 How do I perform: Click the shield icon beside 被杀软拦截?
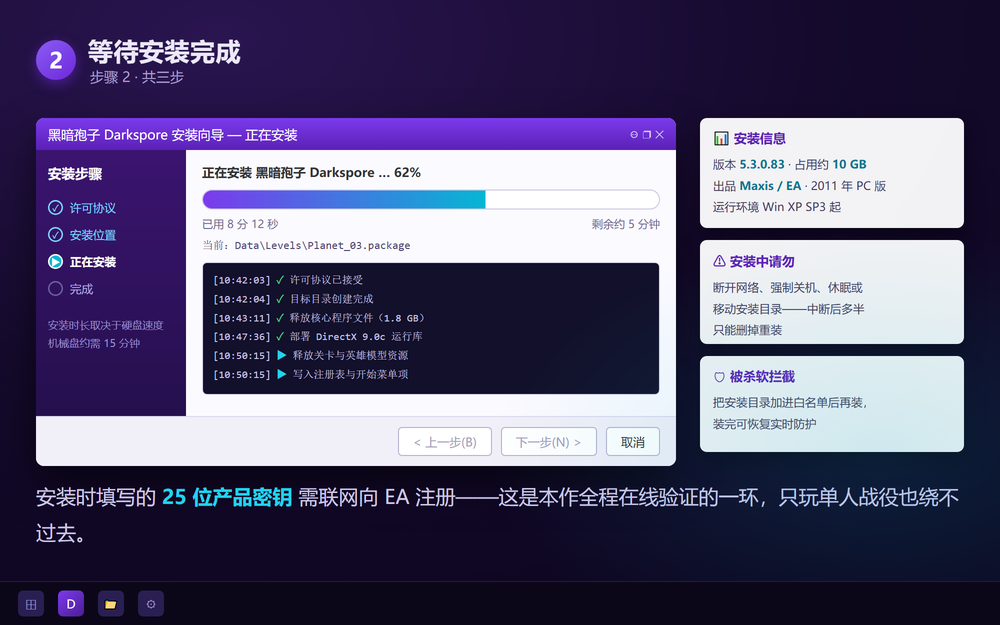(719, 377)
